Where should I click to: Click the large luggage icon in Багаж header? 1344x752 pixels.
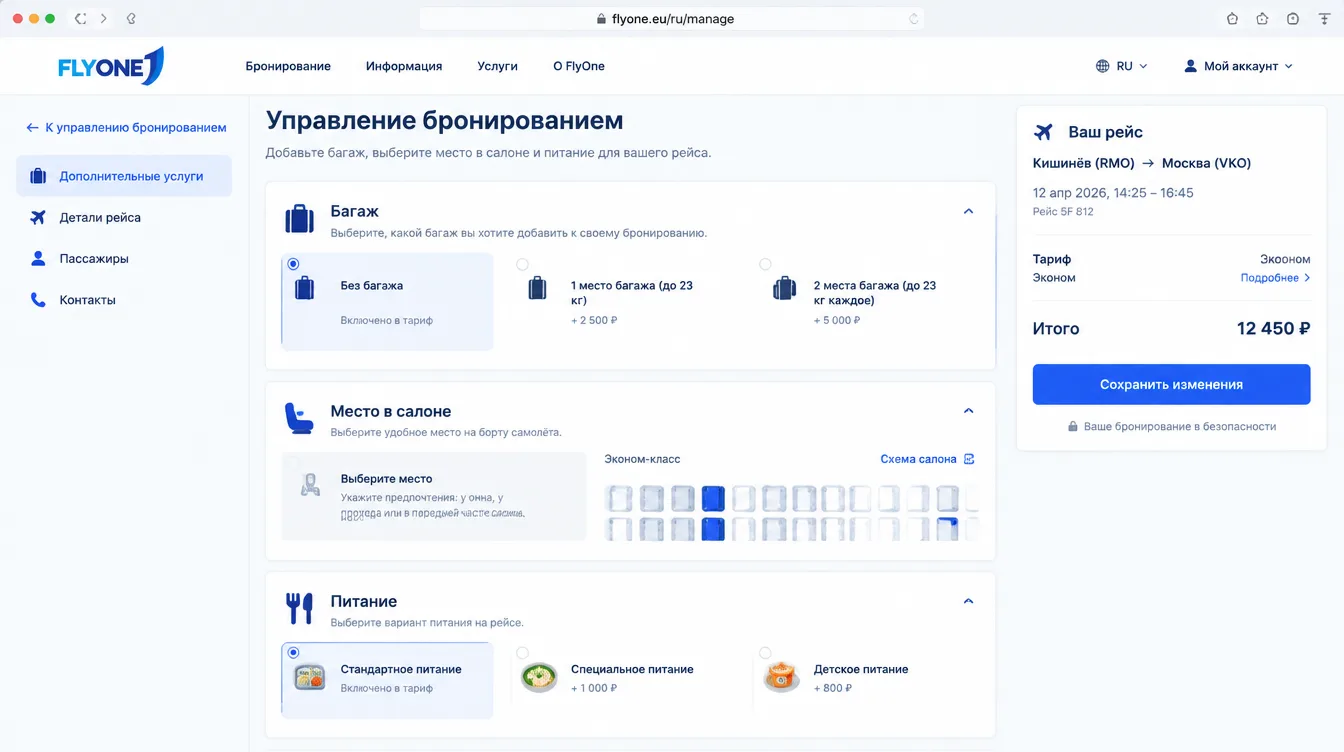click(300, 218)
